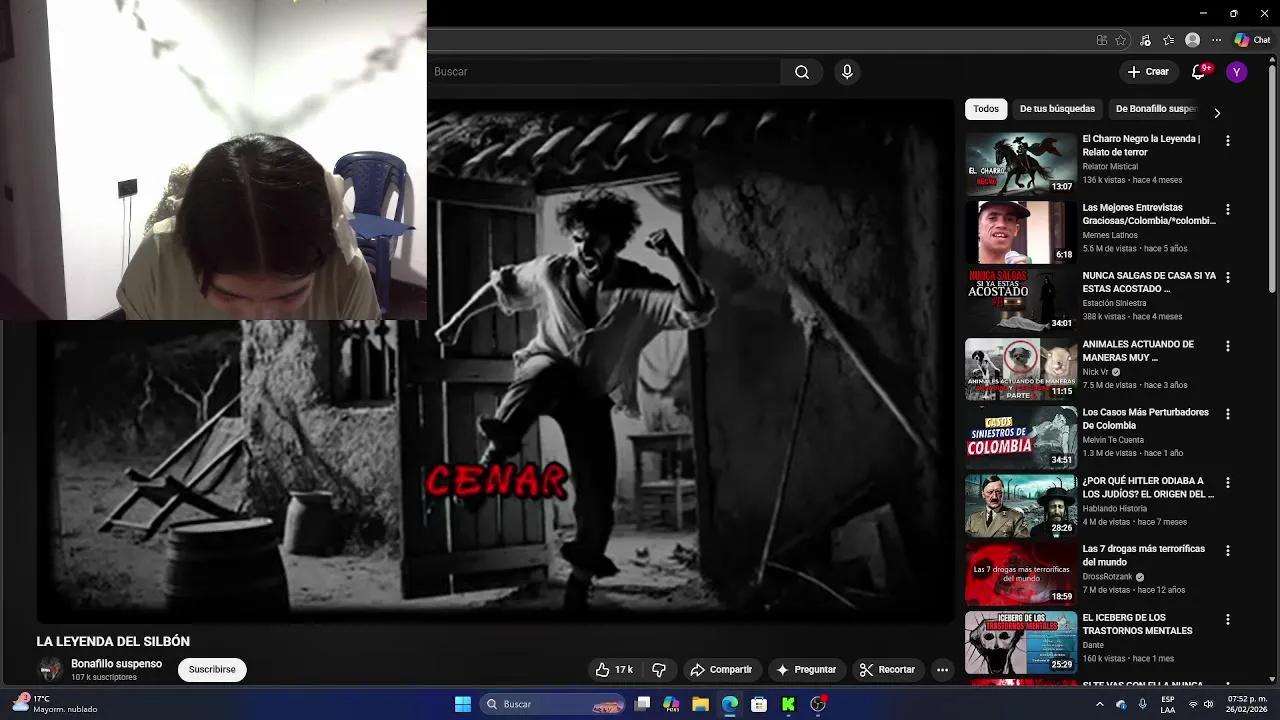Click the Compartir share button
This screenshot has width=1280, height=720.
(x=721, y=670)
